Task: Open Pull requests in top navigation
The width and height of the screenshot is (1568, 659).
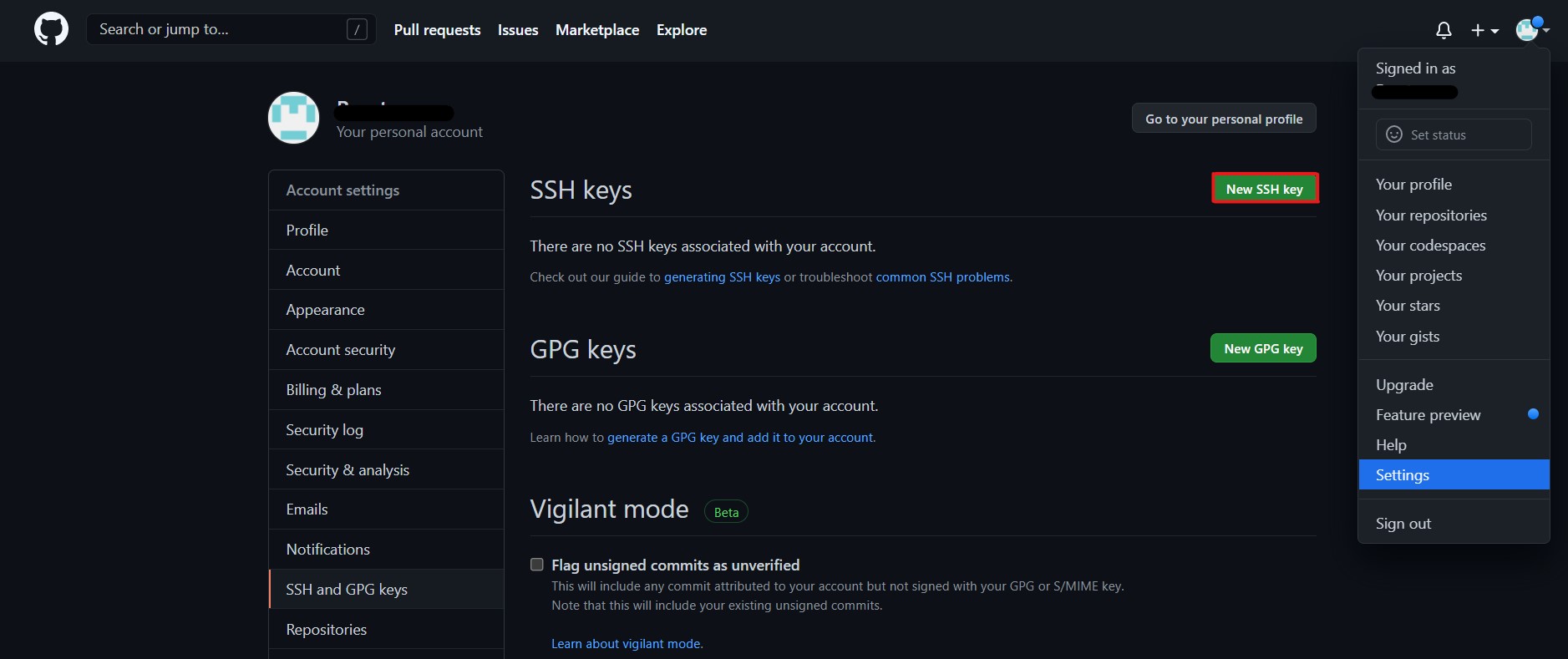Action: (437, 30)
